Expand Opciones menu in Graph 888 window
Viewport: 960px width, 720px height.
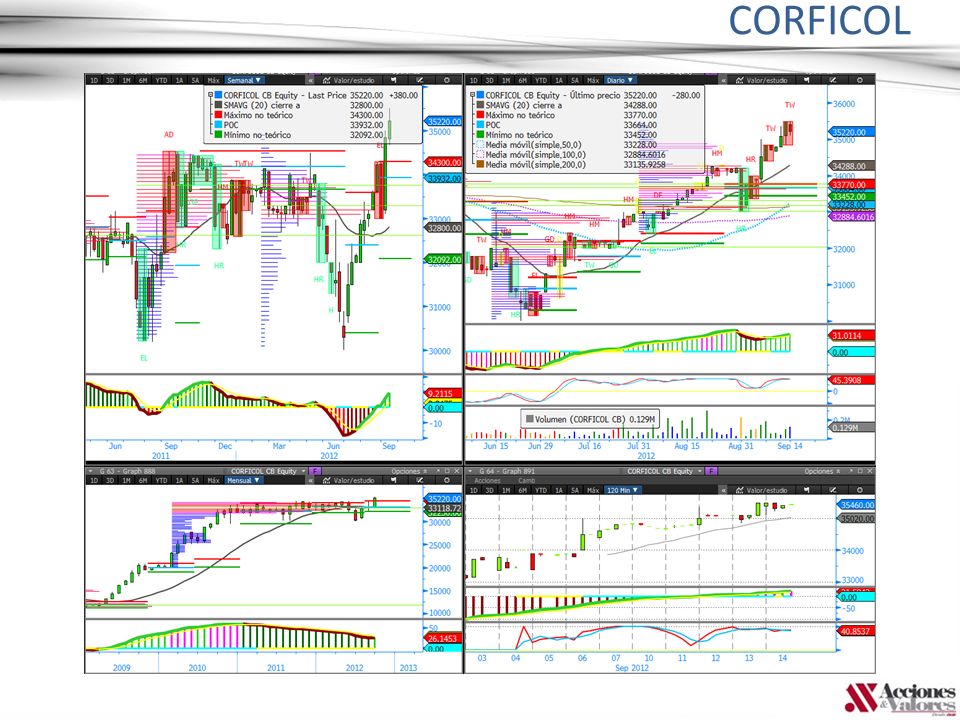(x=408, y=471)
